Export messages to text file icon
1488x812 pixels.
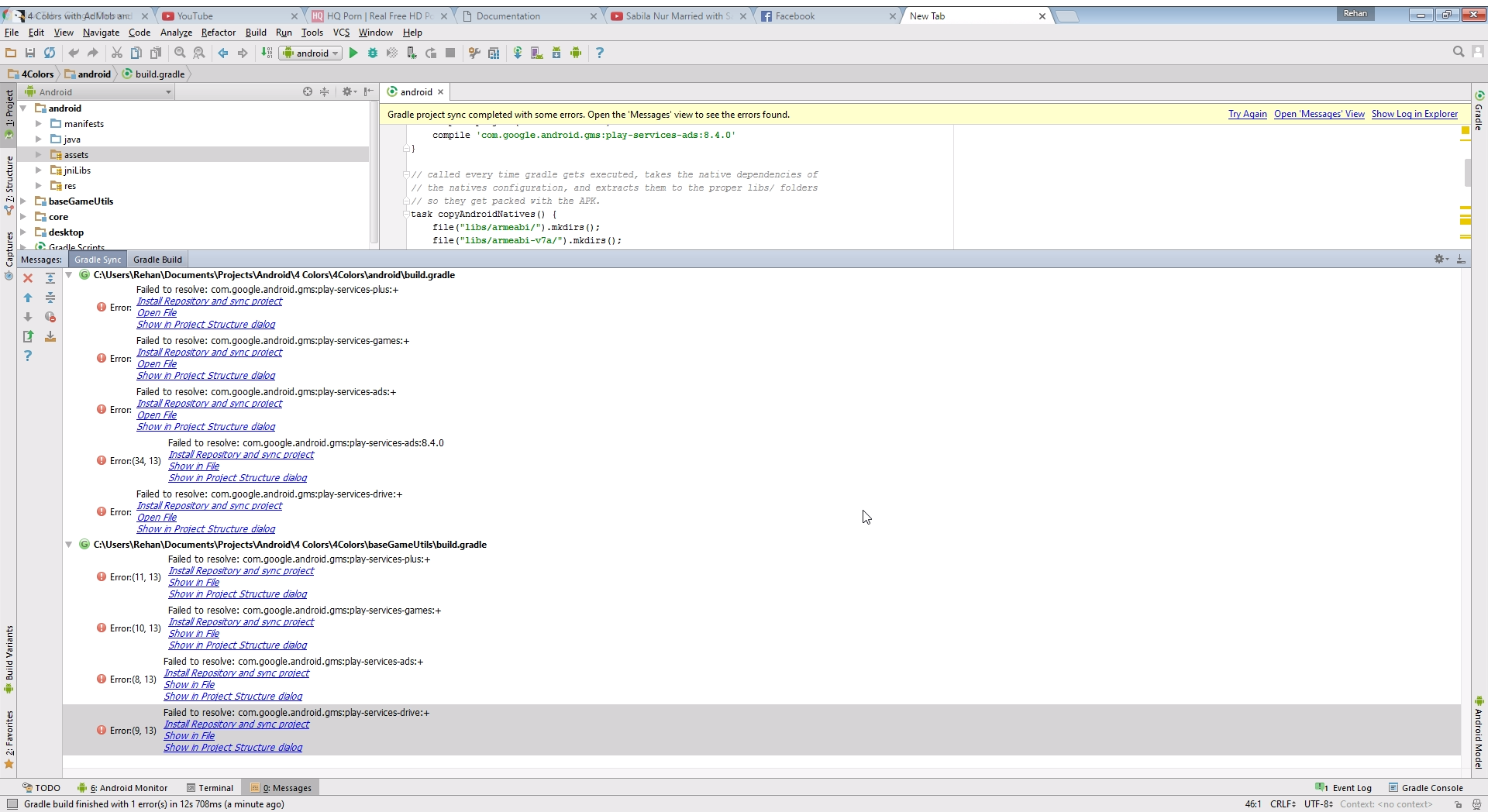click(x=28, y=336)
